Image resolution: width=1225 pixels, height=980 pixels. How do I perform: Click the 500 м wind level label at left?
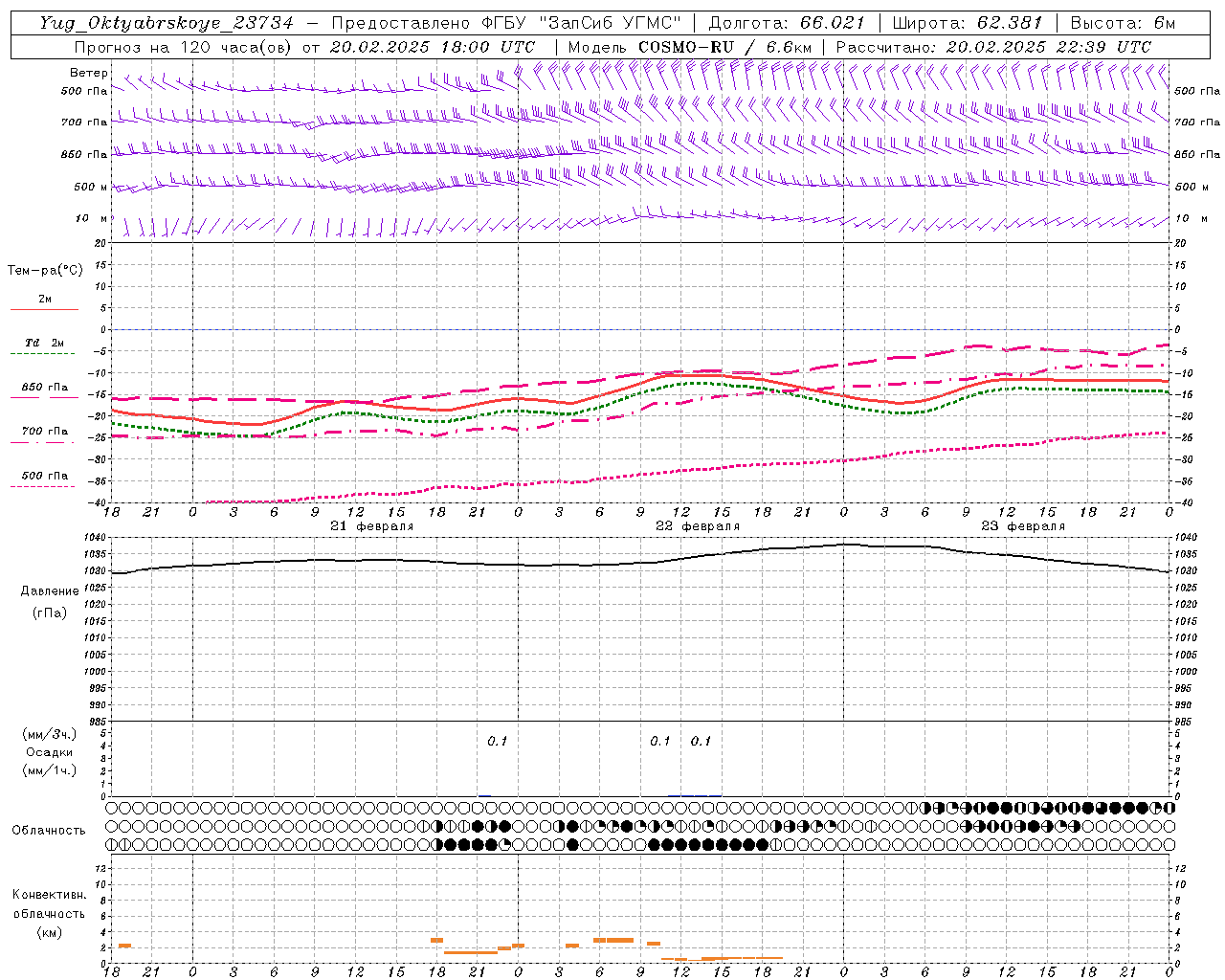tap(91, 187)
